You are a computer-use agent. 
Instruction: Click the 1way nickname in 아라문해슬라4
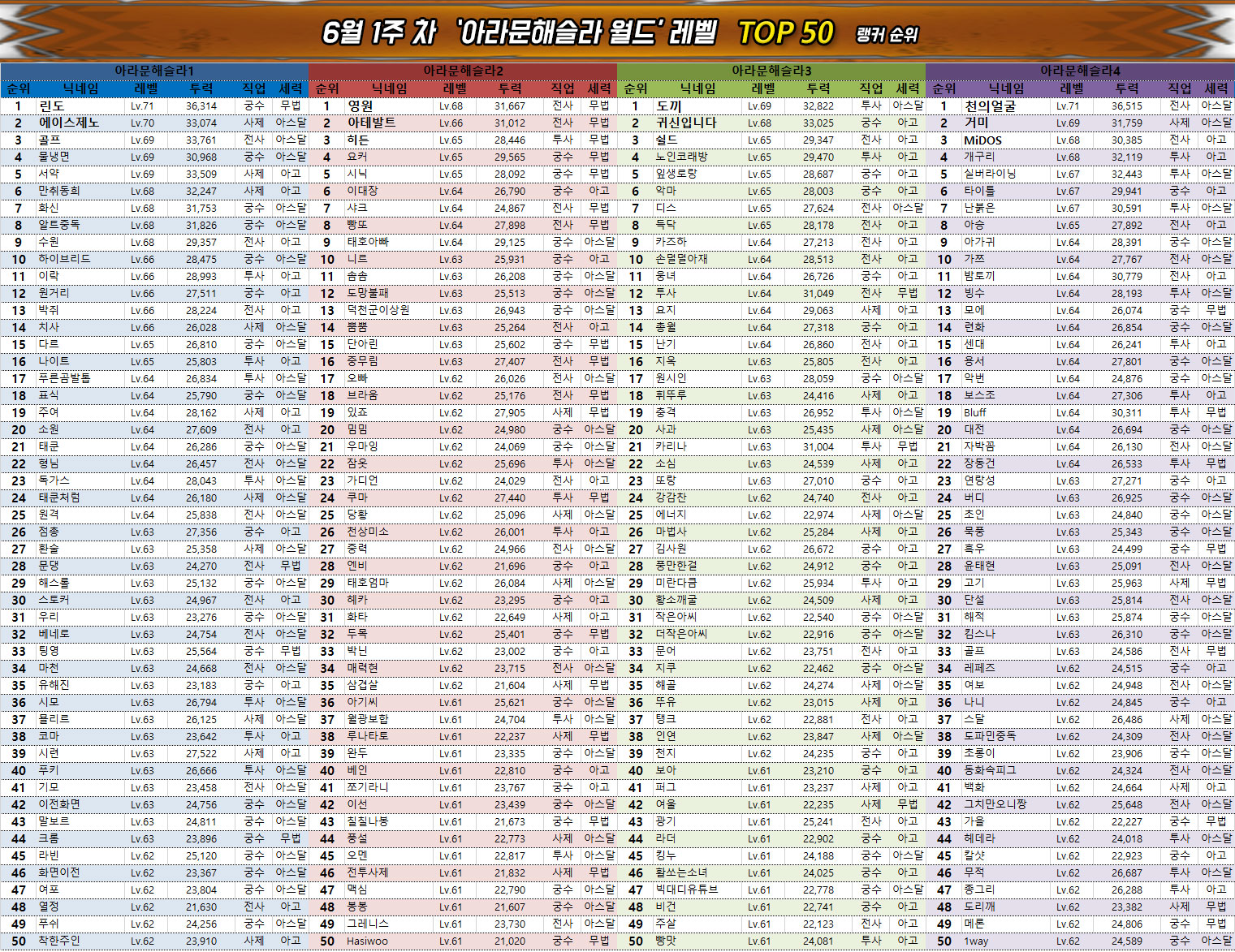pyautogui.click(x=976, y=941)
